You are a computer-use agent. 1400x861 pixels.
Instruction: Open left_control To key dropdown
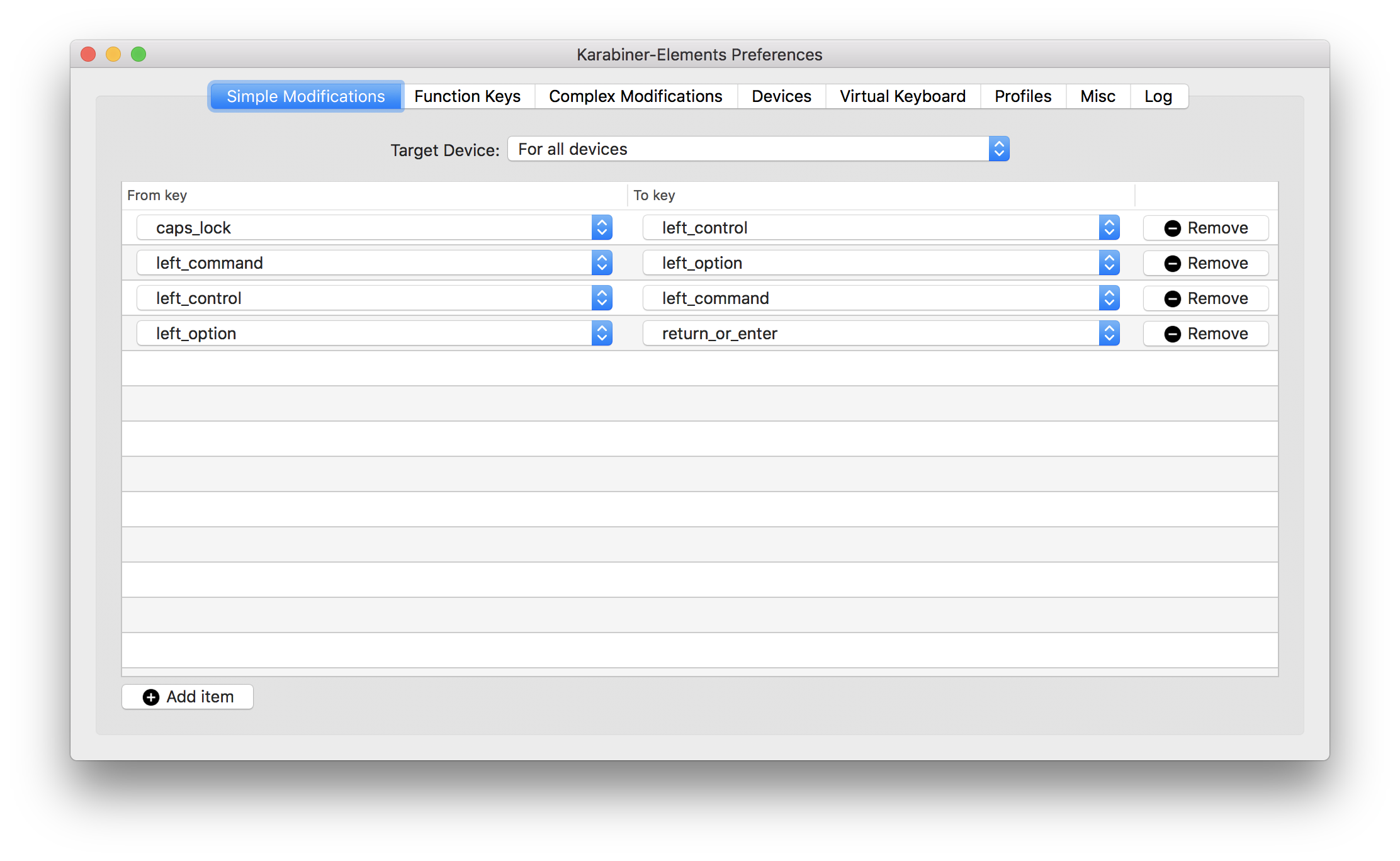(x=881, y=228)
